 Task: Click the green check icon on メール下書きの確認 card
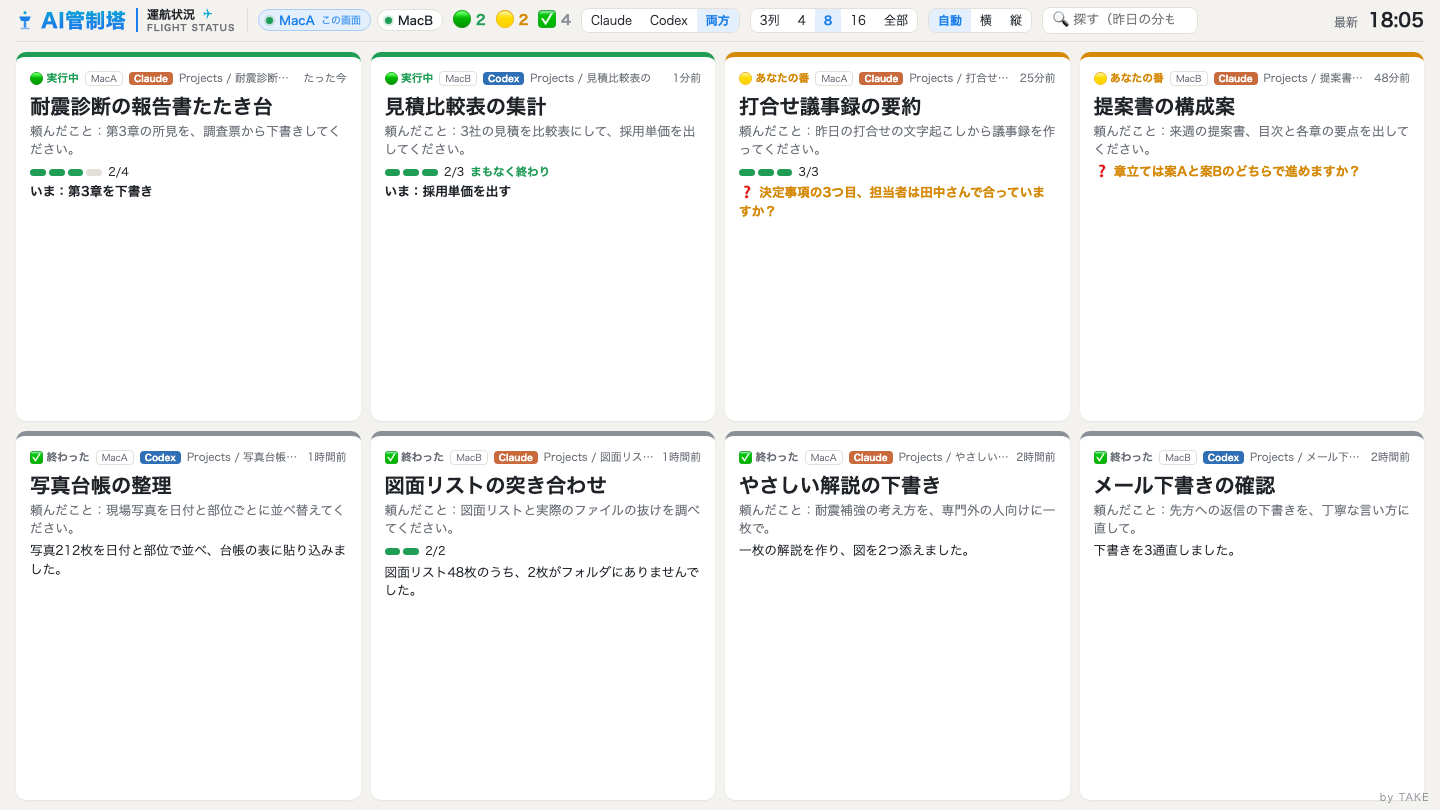(x=1100, y=457)
